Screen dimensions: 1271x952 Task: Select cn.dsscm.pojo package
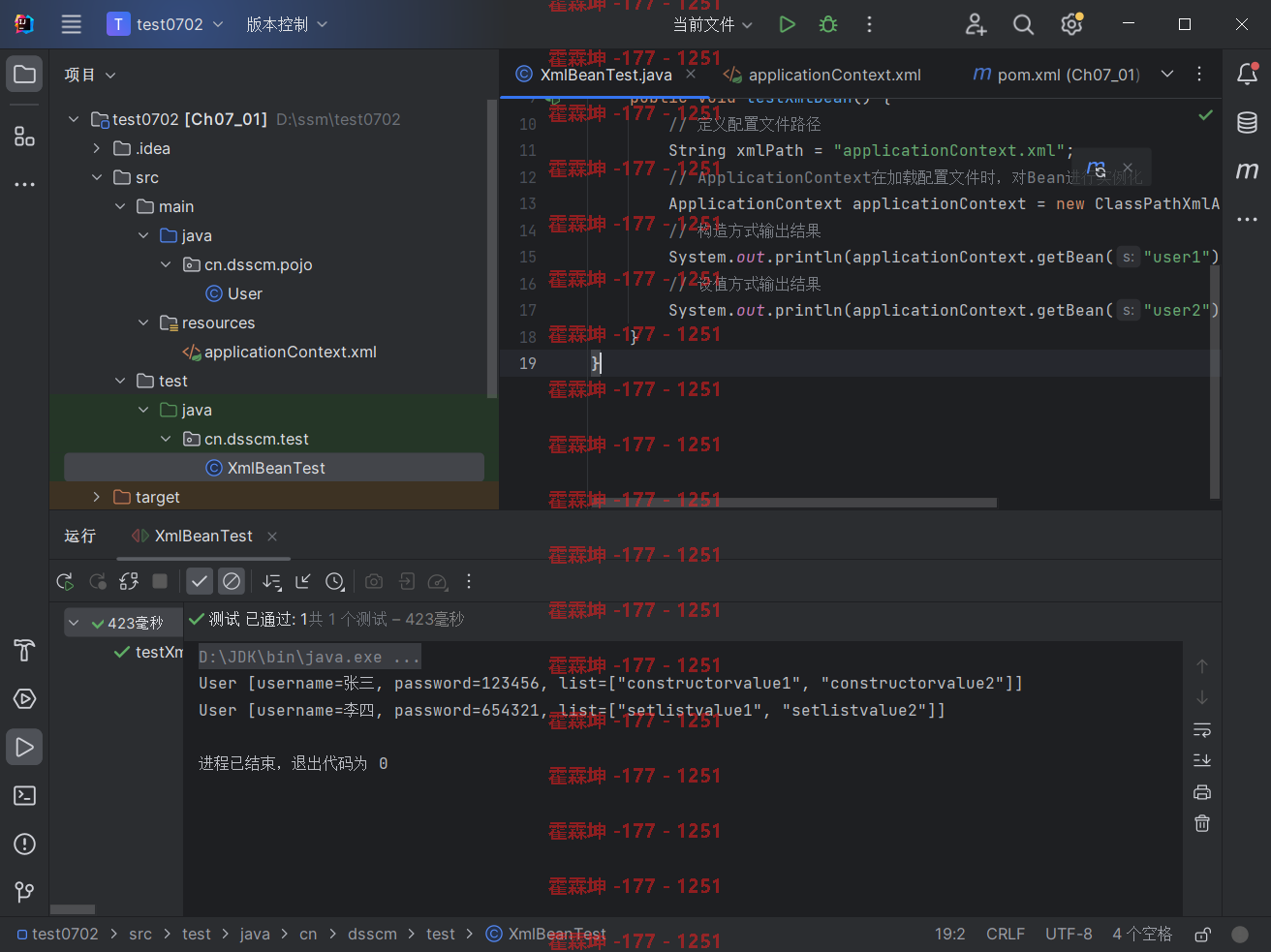248,264
